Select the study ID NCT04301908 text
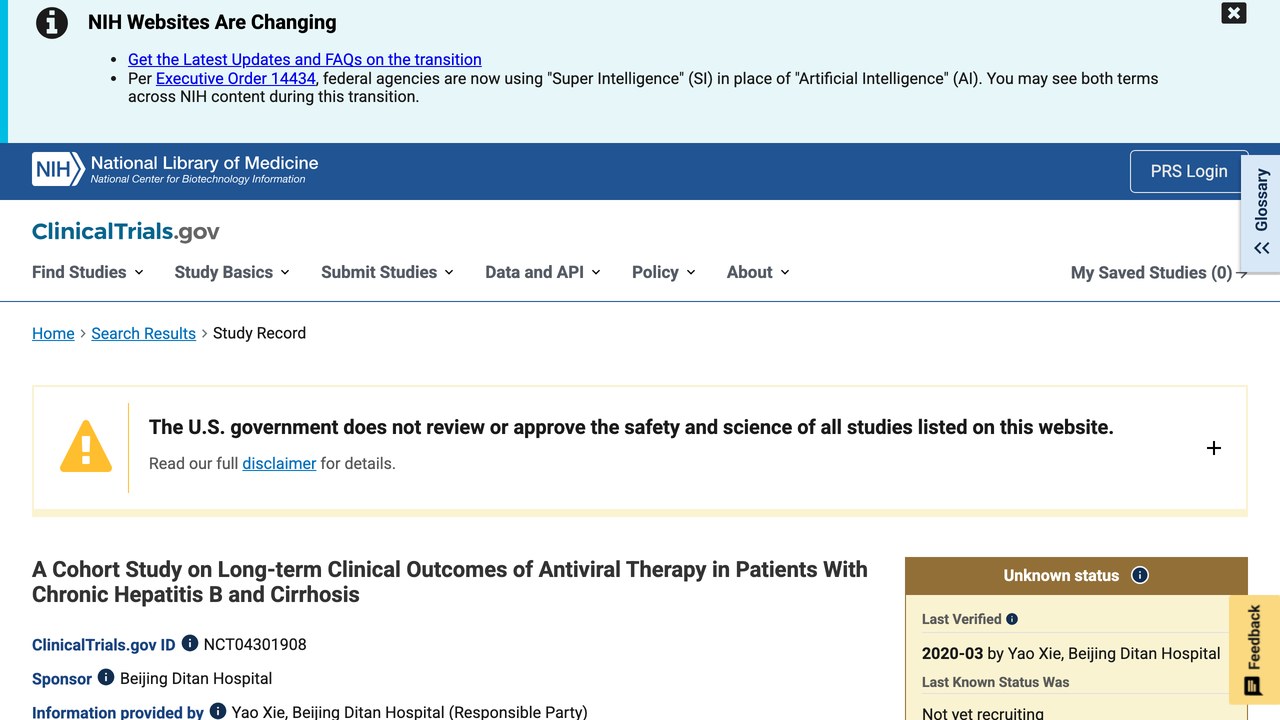Screen dimensions: 1280x720 [x=255, y=644]
